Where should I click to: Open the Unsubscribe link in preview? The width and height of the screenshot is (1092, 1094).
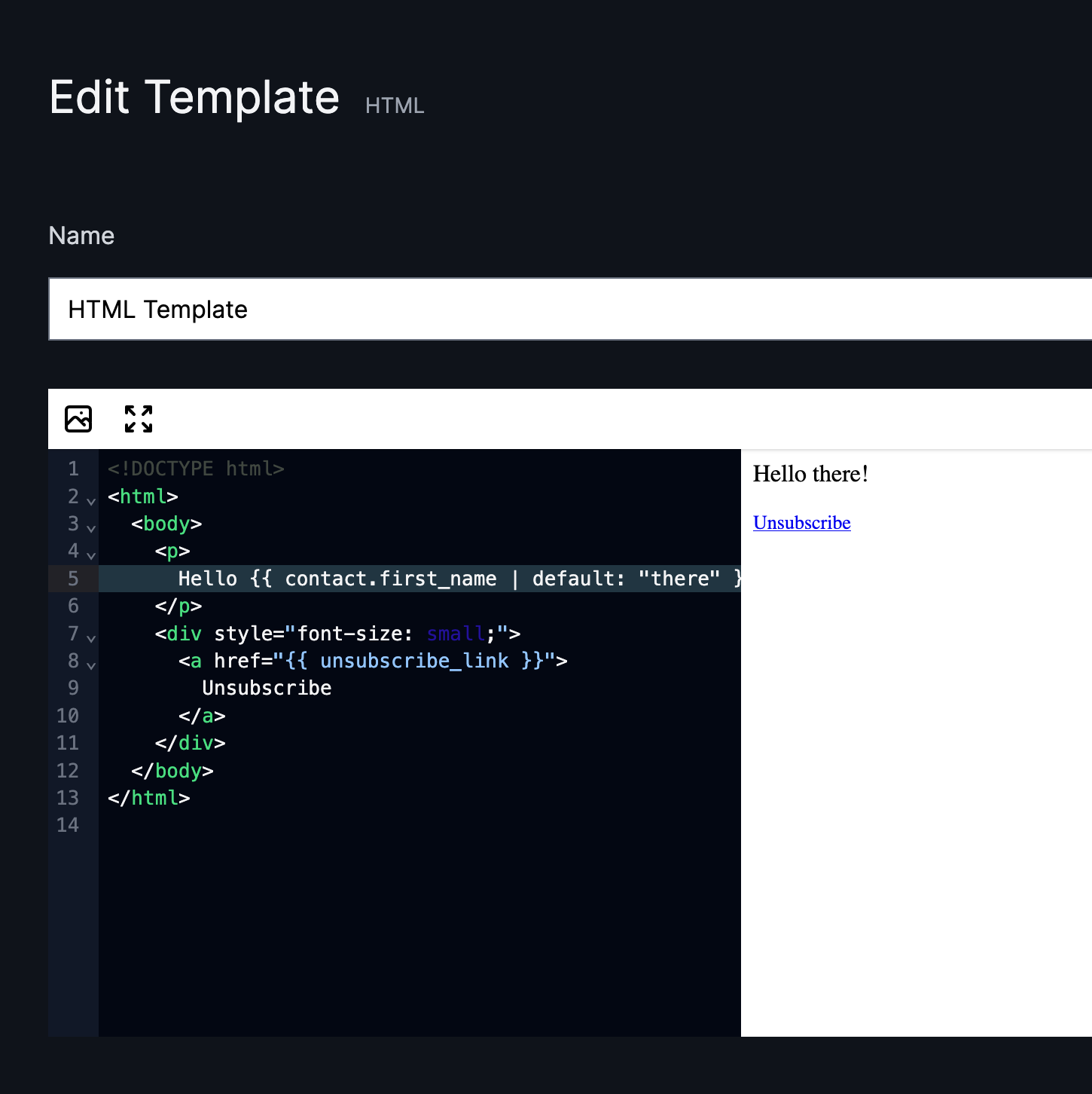tap(801, 523)
